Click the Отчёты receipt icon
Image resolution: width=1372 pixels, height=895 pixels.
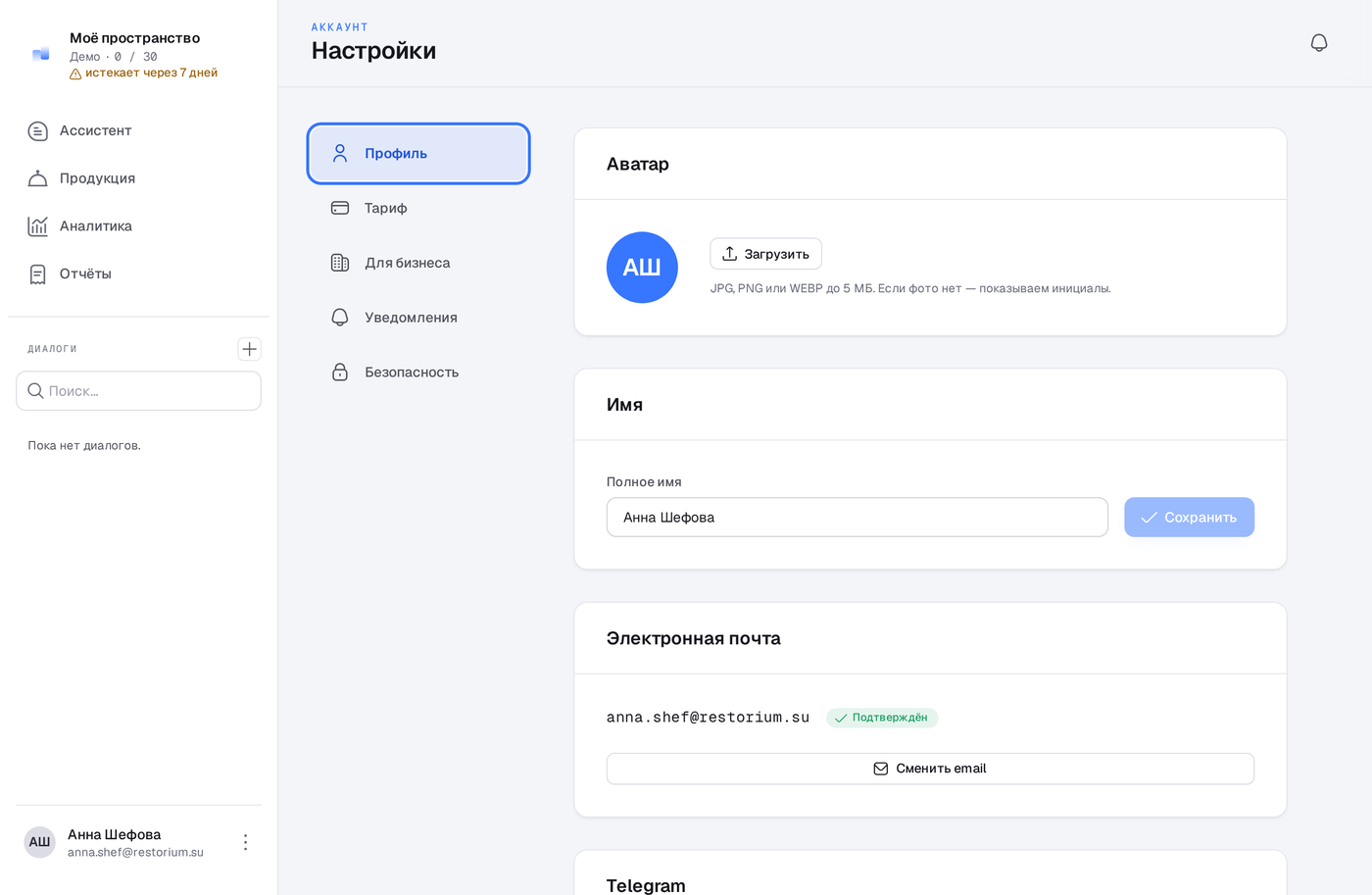pyautogui.click(x=38, y=273)
